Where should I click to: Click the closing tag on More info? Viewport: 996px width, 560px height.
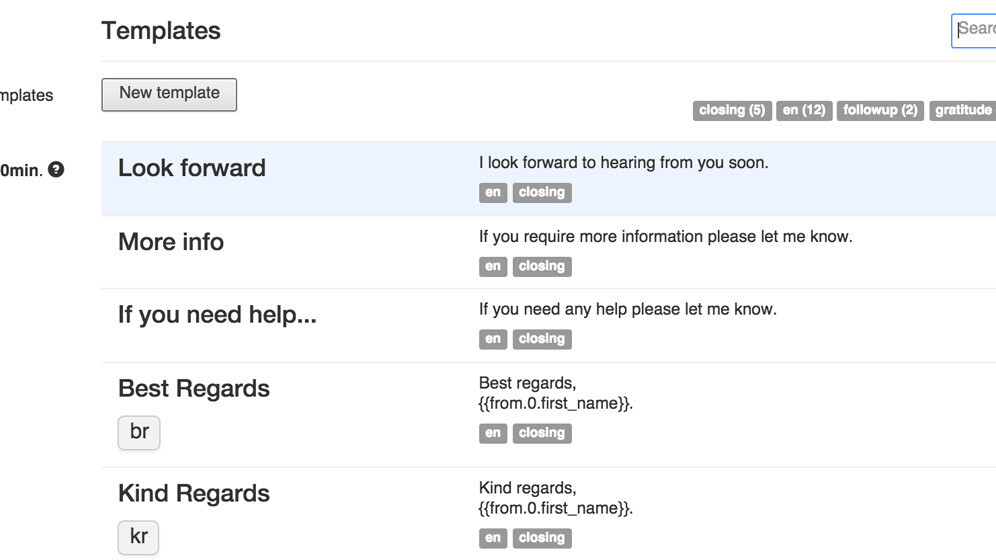[542, 267]
